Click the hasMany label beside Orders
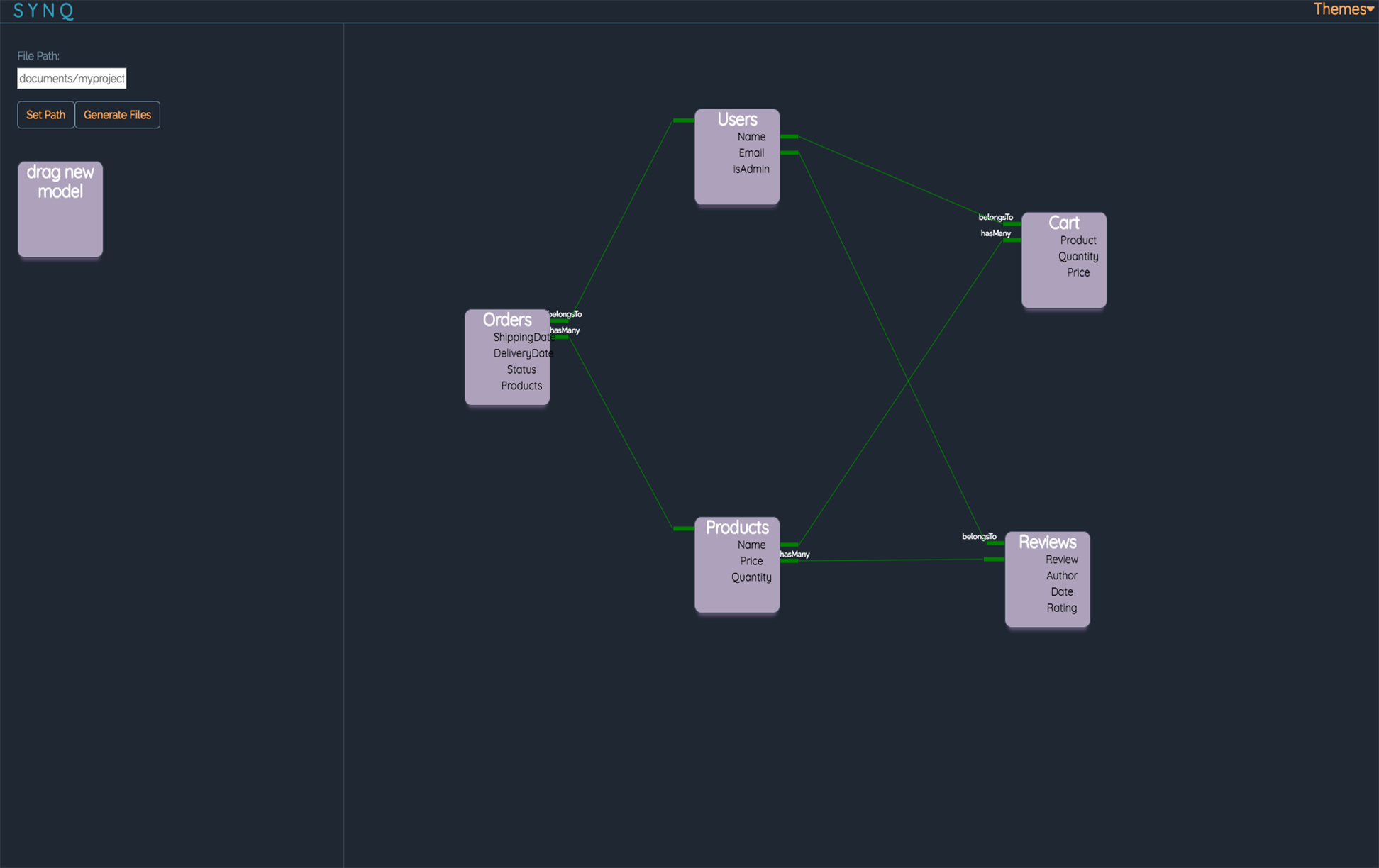 [x=565, y=330]
